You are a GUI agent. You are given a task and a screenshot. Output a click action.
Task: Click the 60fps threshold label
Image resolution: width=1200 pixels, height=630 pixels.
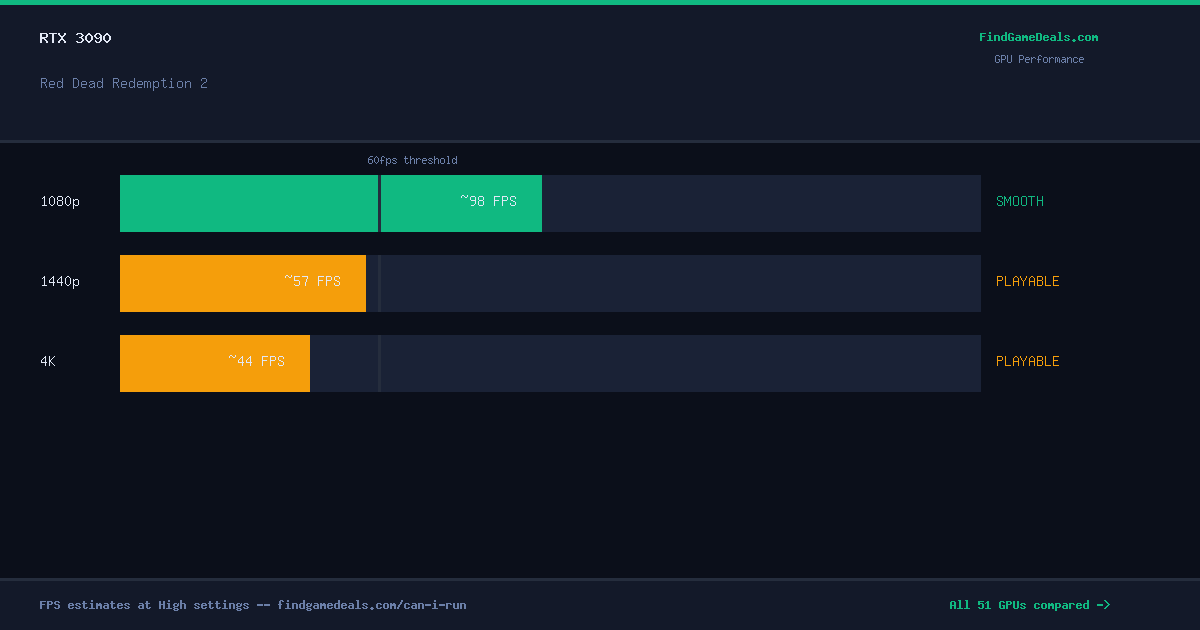412,160
